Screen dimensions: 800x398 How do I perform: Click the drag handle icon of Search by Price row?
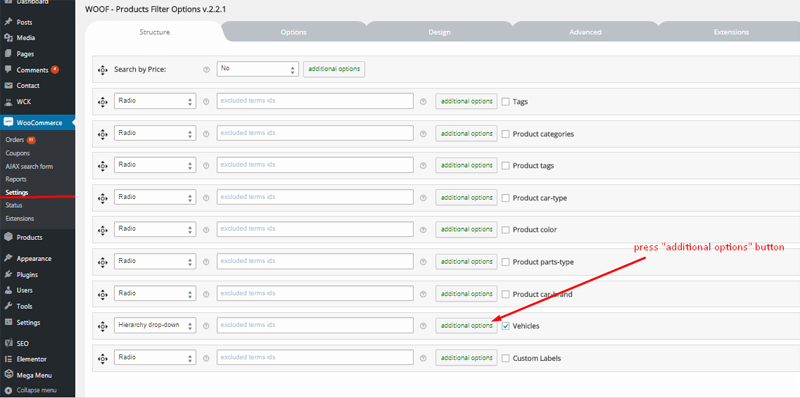click(x=102, y=69)
